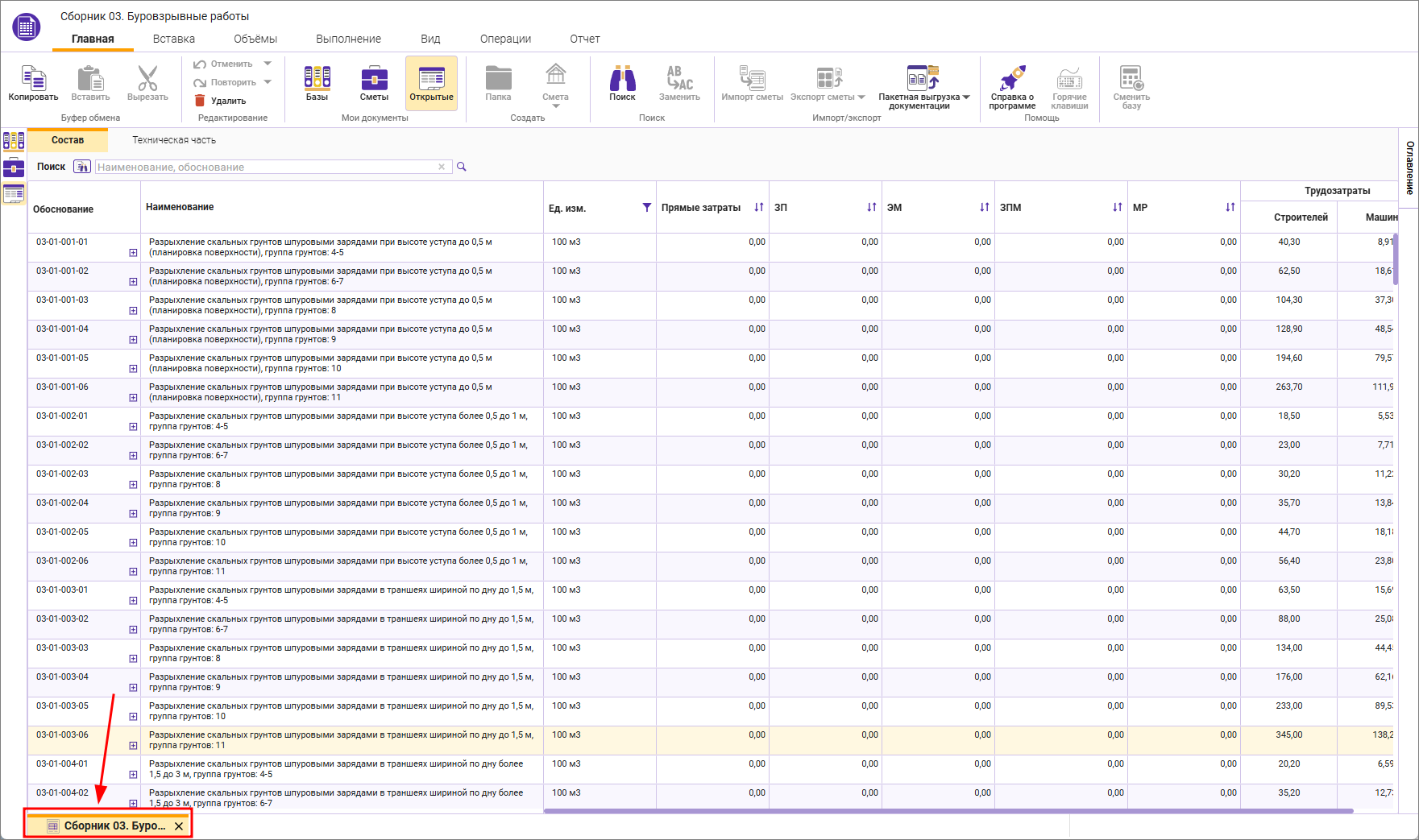
Task: Open Справка о программе help
Action: click(1012, 79)
